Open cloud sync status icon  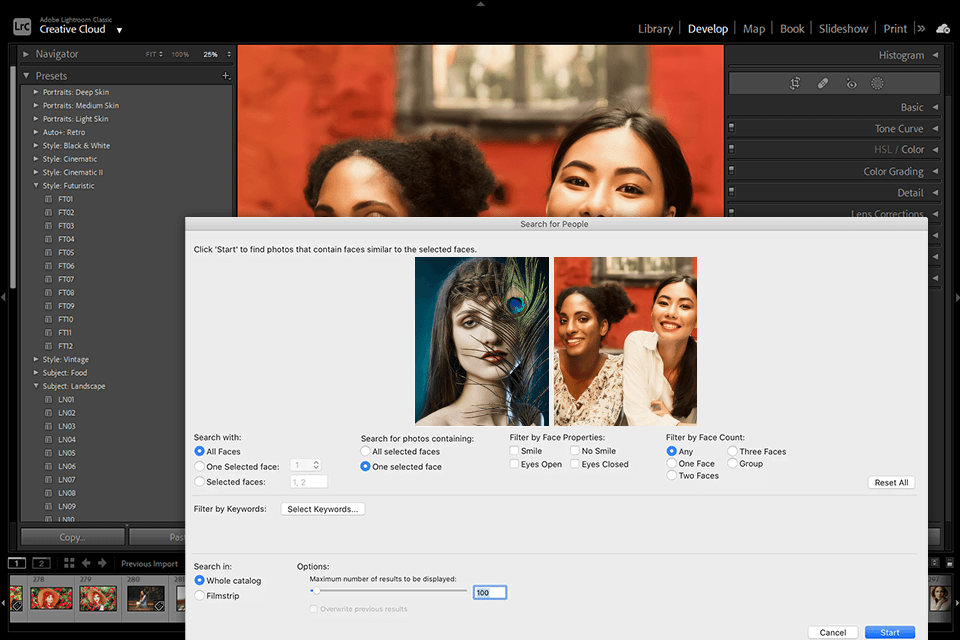pos(943,29)
